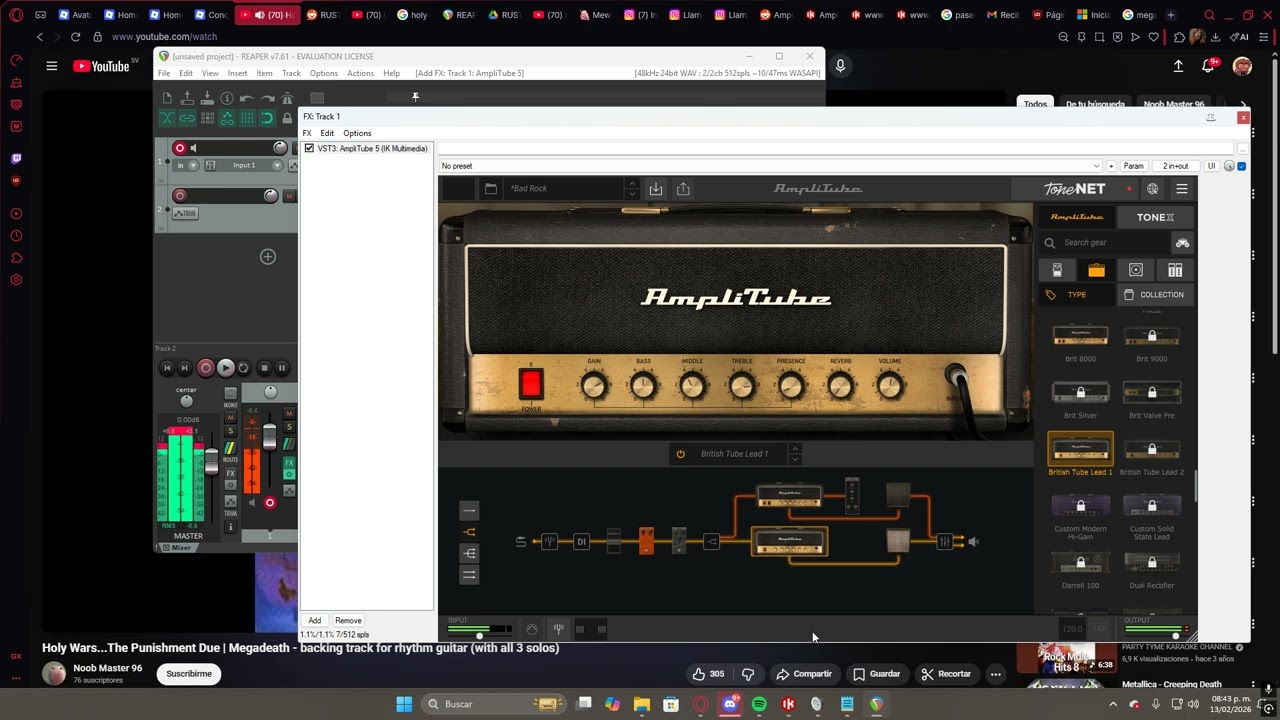Open the Input 1 dropdown on track 1
This screenshot has width=1280, height=720.
click(x=244, y=165)
